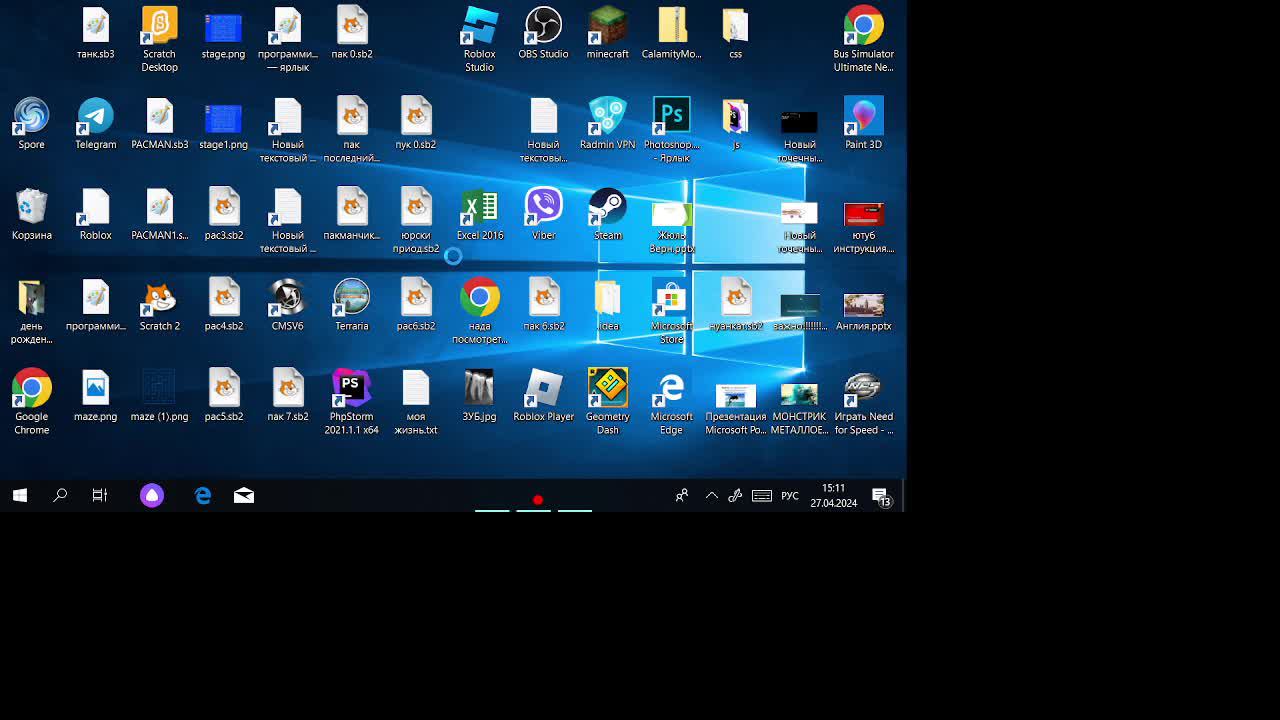1280x720 pixels.
Task: Select the pac5.sb2 Scratch project
Action: tap(223, 395)
